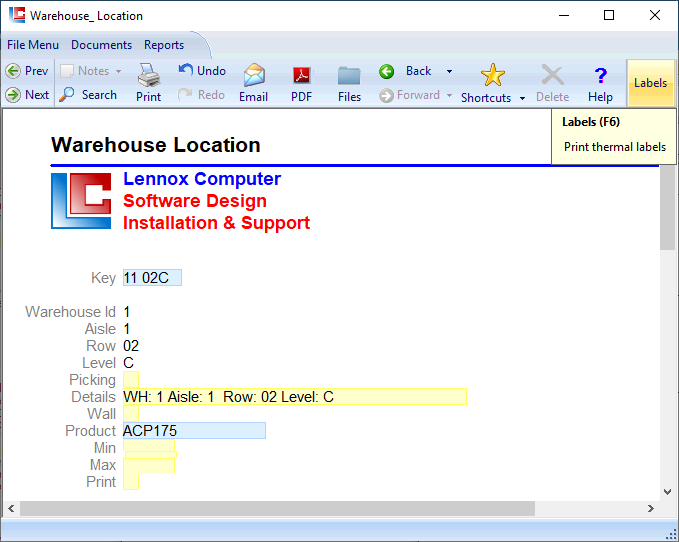Screen dimensions: 679x542
Task: Click the Email envelope icon
Action: pos(254,75)
